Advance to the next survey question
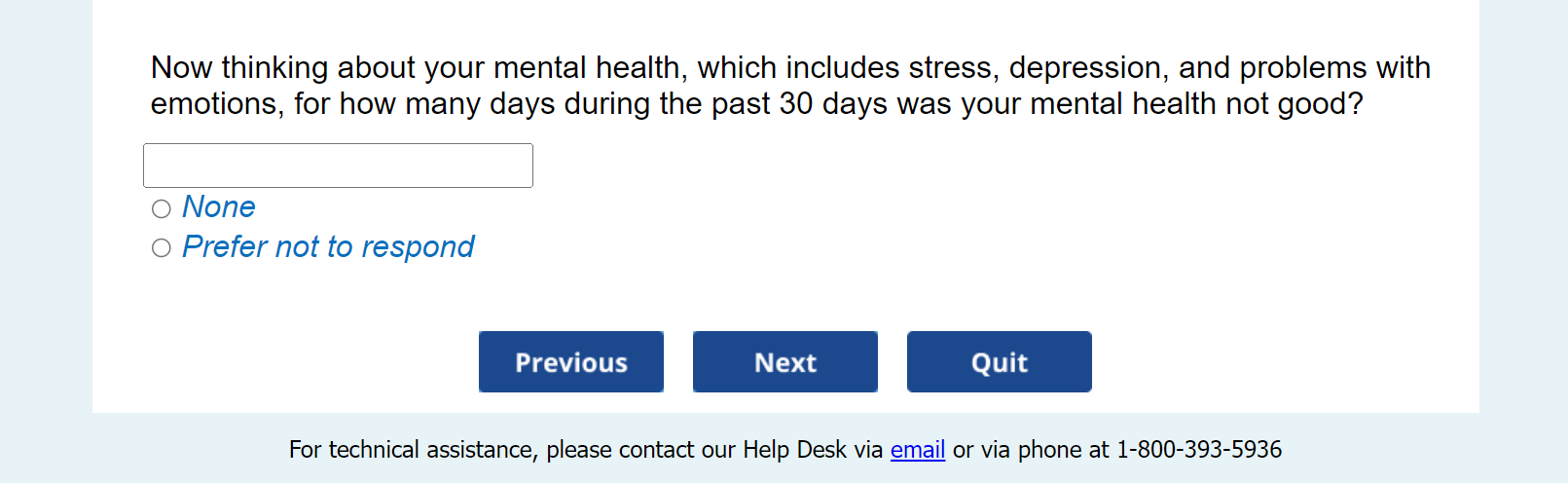Image resolution: width=1568 pixels, height=483 pixels. pos(785,362)
